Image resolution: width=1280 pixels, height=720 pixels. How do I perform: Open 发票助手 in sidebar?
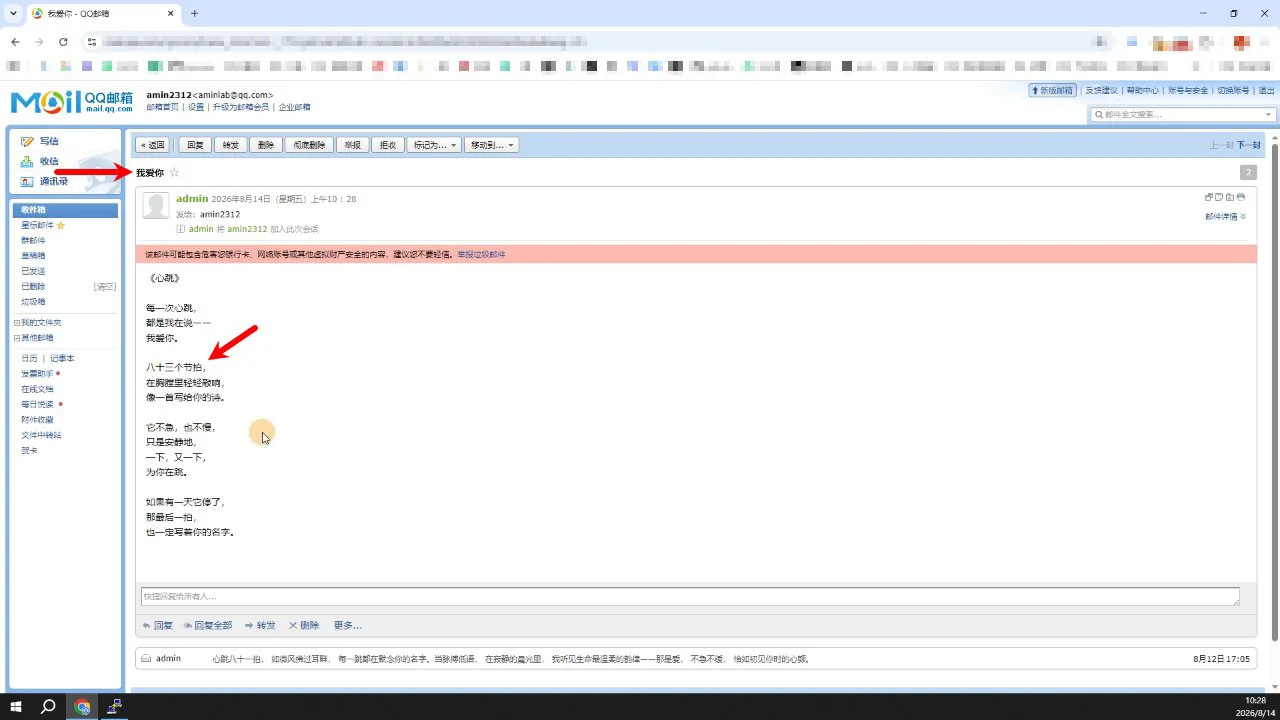37,373
